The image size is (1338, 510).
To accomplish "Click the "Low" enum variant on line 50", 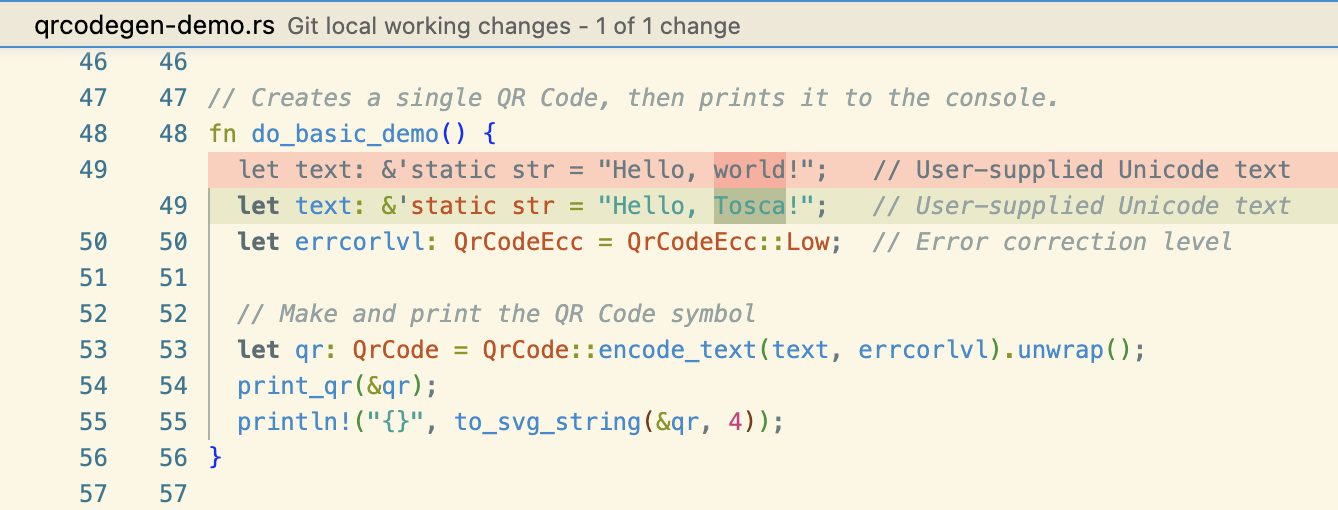I will [x=807, y=242].
